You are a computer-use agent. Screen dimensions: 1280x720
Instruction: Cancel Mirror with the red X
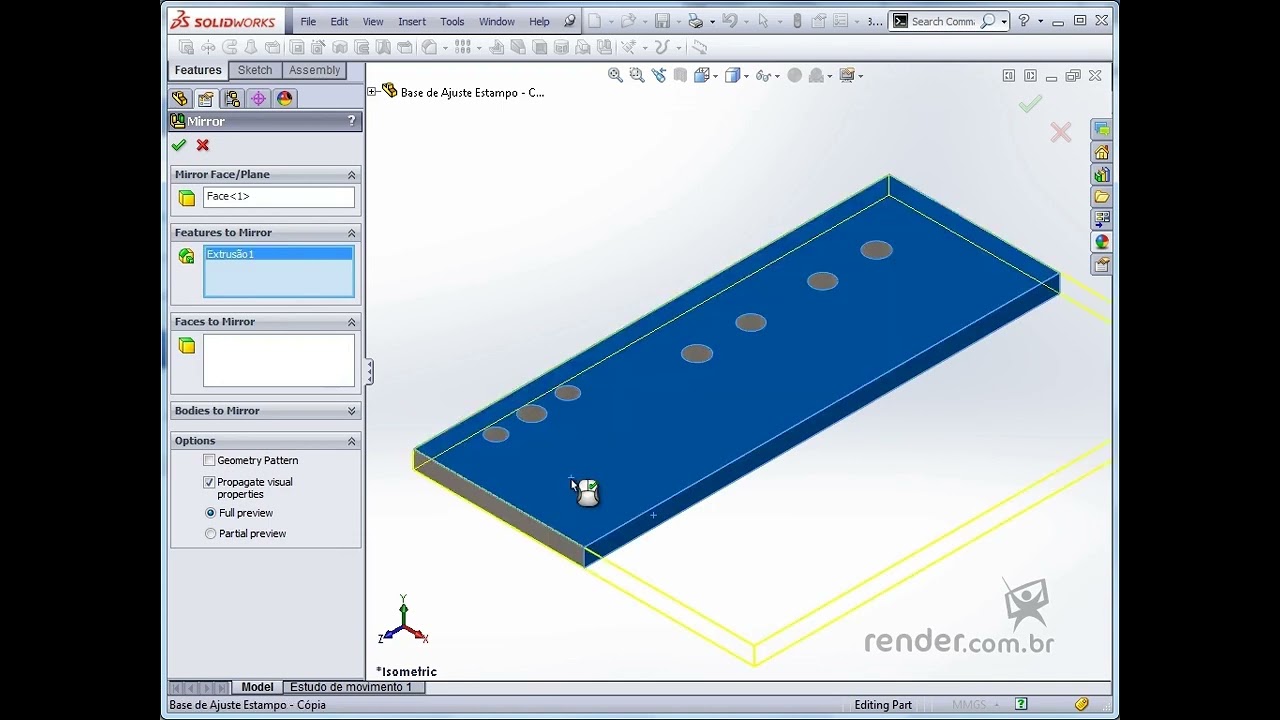point(203,145)
